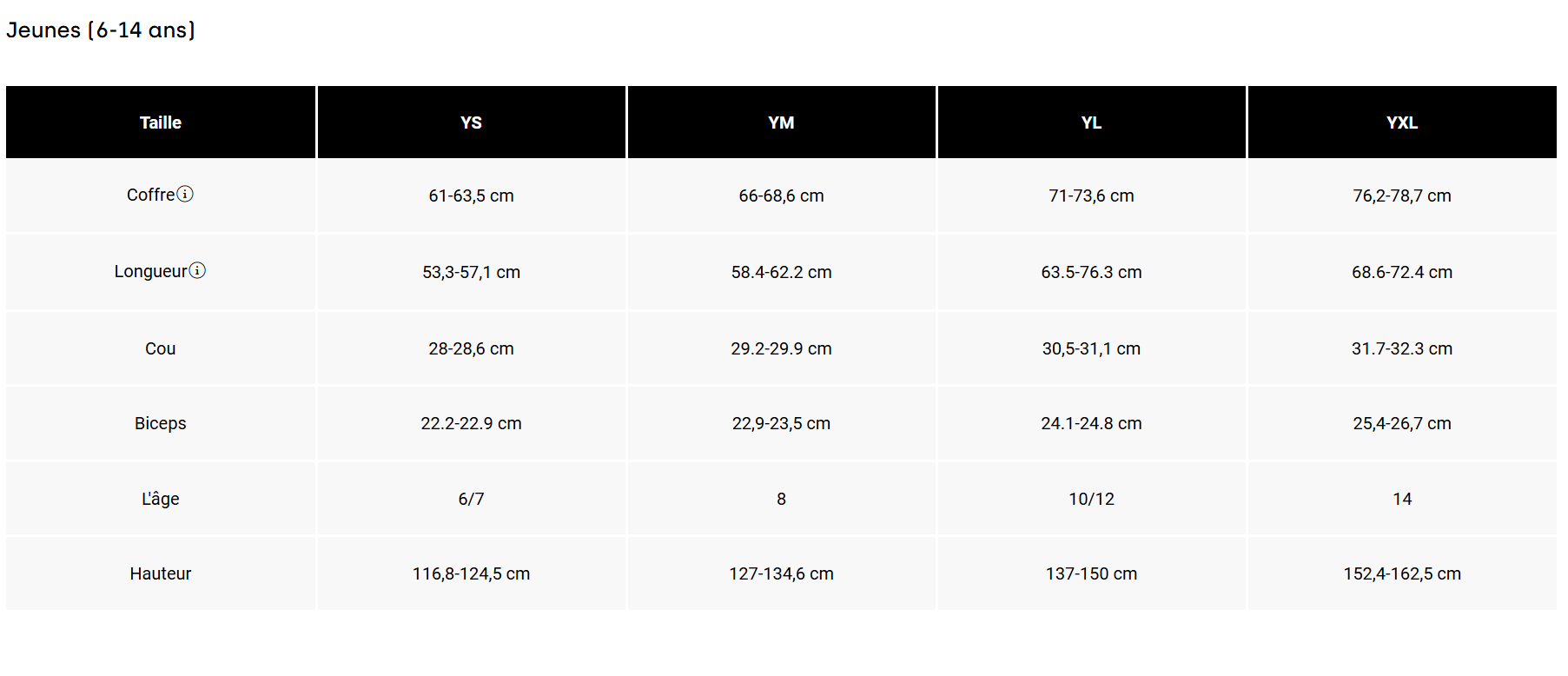
Task: Click the 25,4-26,7 cm biceps cell
Action: (1401, 423)
